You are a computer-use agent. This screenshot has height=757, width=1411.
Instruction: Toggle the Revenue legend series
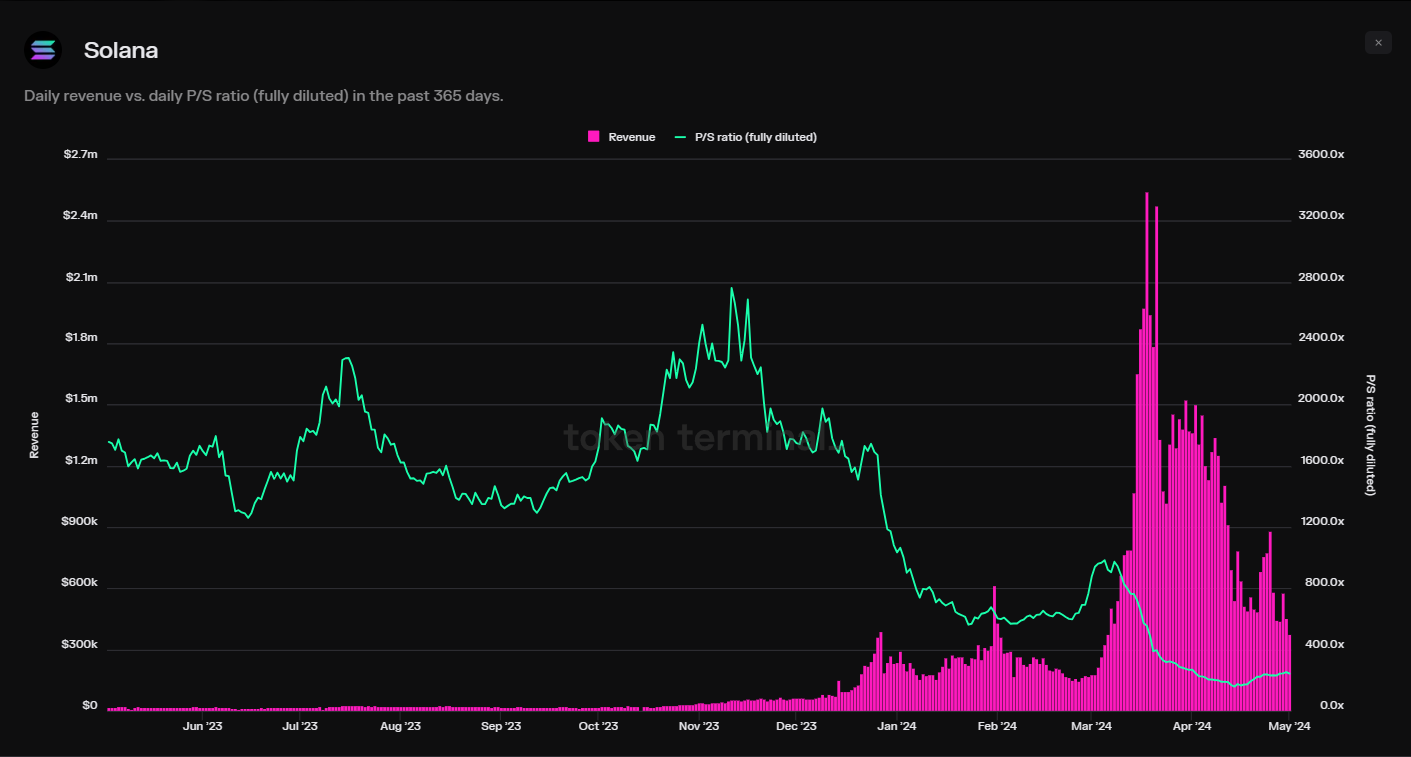click(x=622, y=137)
